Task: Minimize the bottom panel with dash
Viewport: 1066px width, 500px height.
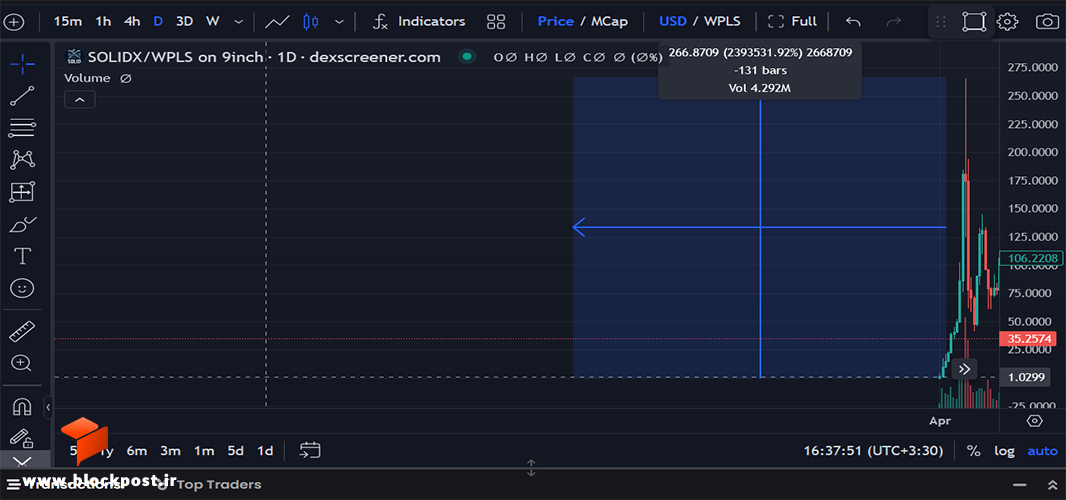Action: 1018,485
